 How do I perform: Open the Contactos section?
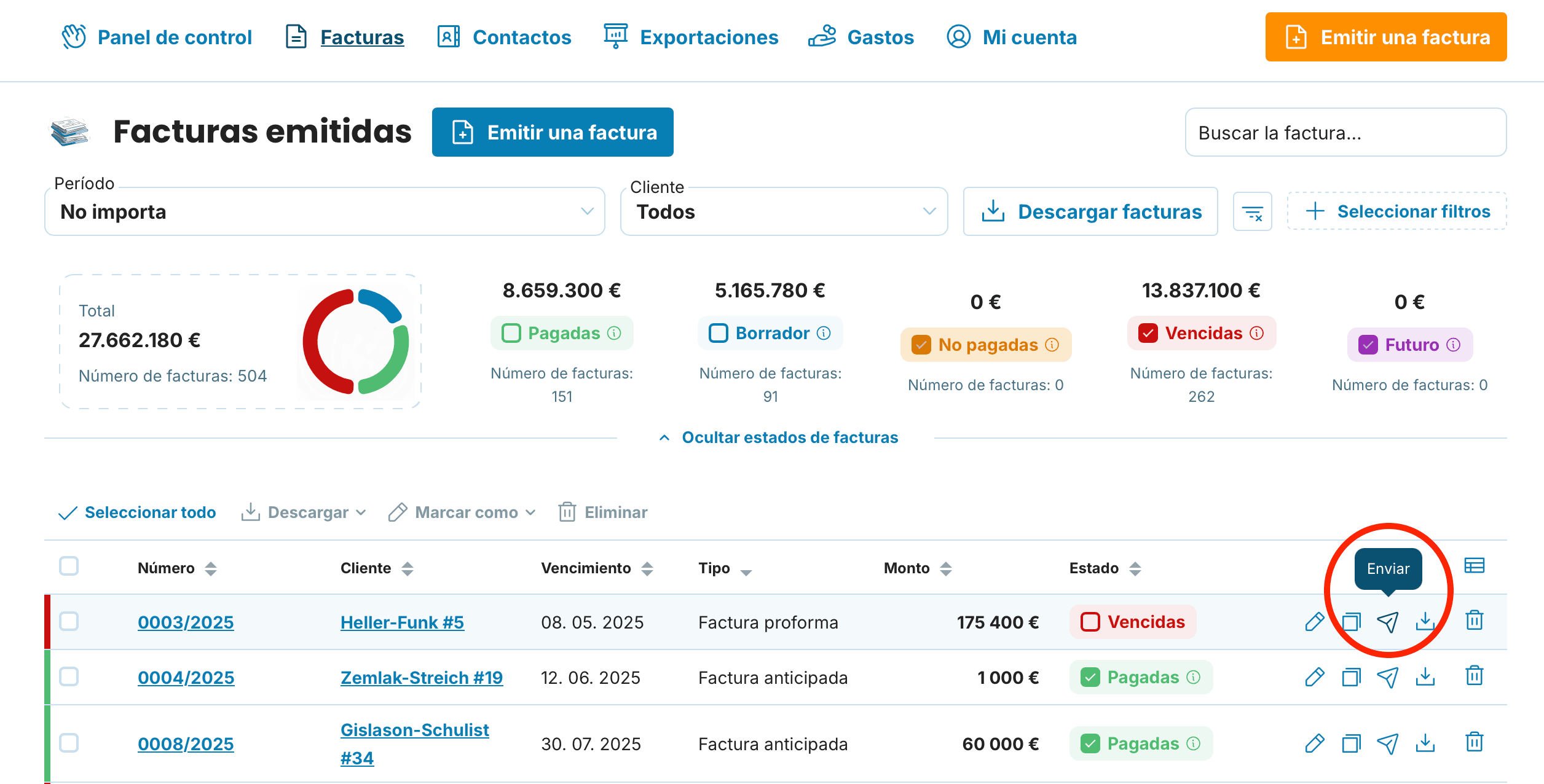(x=504, y=37)
